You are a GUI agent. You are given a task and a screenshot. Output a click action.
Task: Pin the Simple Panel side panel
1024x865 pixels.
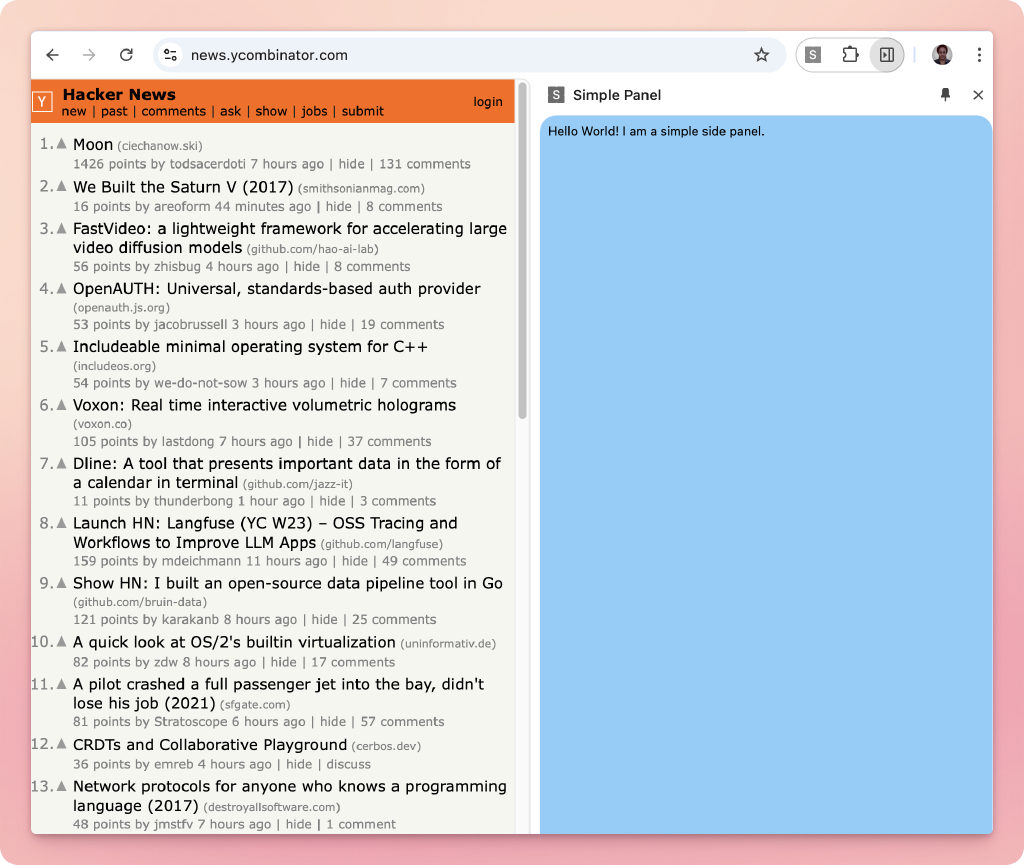[945, 95]
